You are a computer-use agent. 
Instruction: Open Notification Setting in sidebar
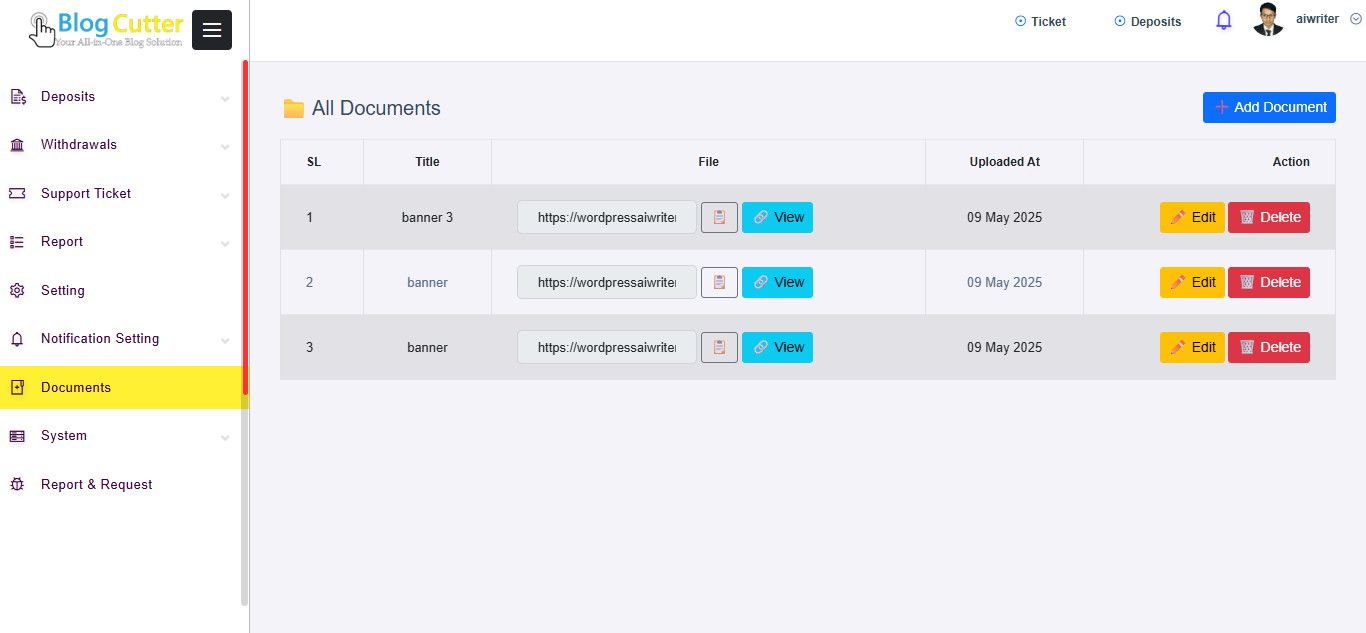tap(100, 338)
